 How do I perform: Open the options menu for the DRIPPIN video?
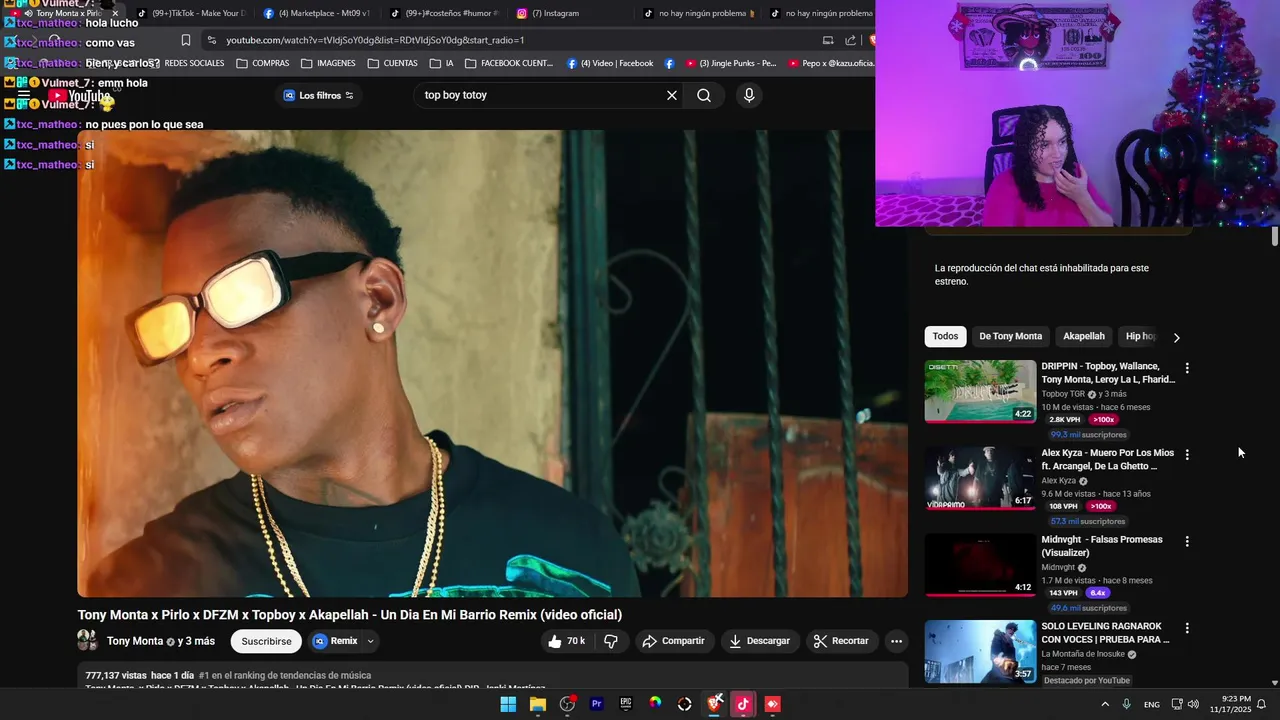click(x=1187, y=368)
